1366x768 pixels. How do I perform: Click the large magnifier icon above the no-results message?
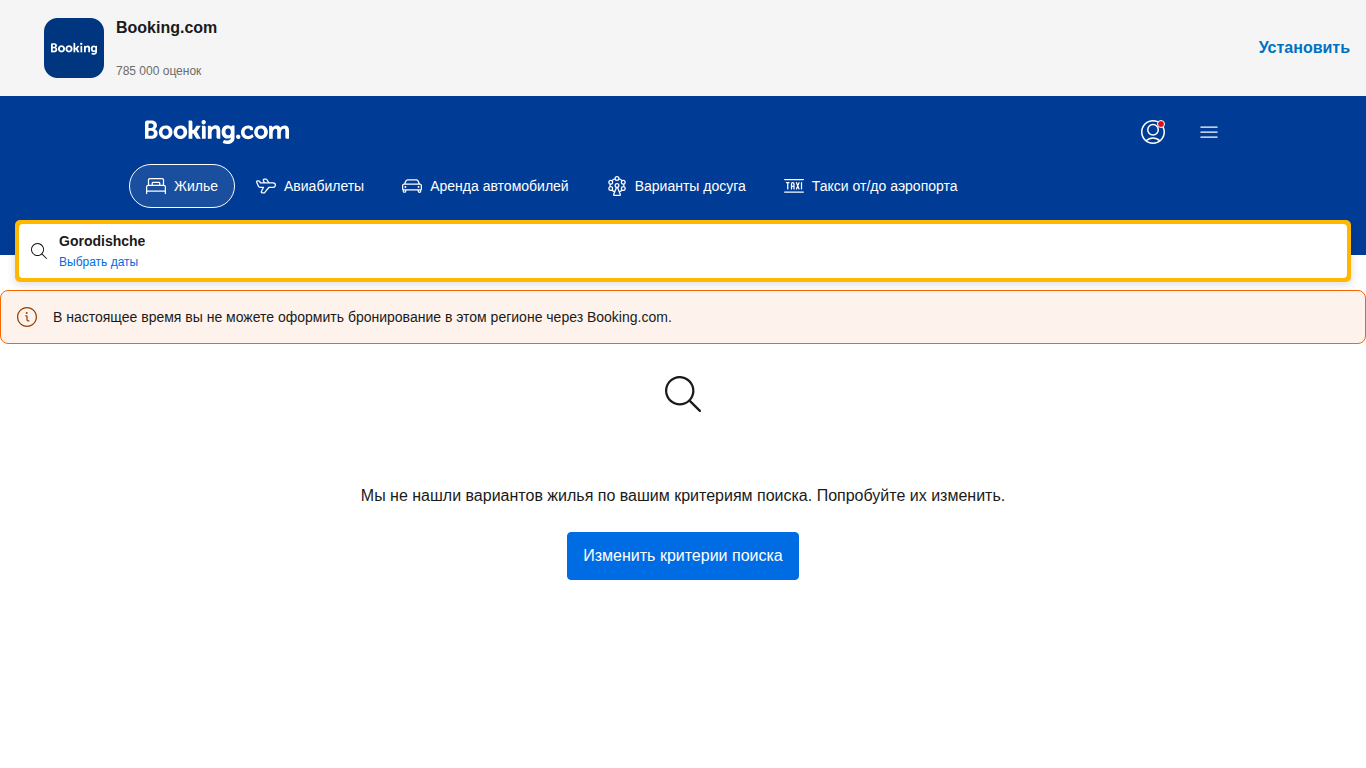pyautogui.click(x=683, y=394)
